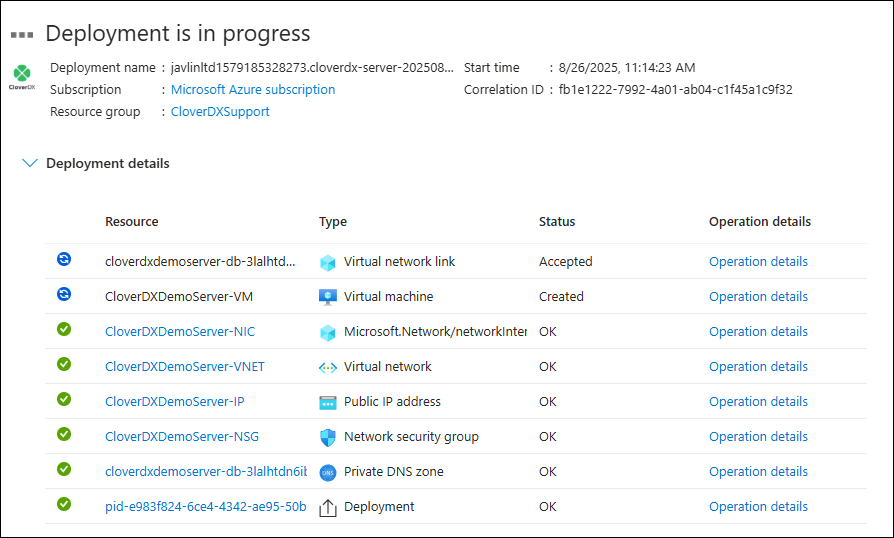
Task: Click the Deployment name value javlinltd1579185328273
Action: pos(312,68)
